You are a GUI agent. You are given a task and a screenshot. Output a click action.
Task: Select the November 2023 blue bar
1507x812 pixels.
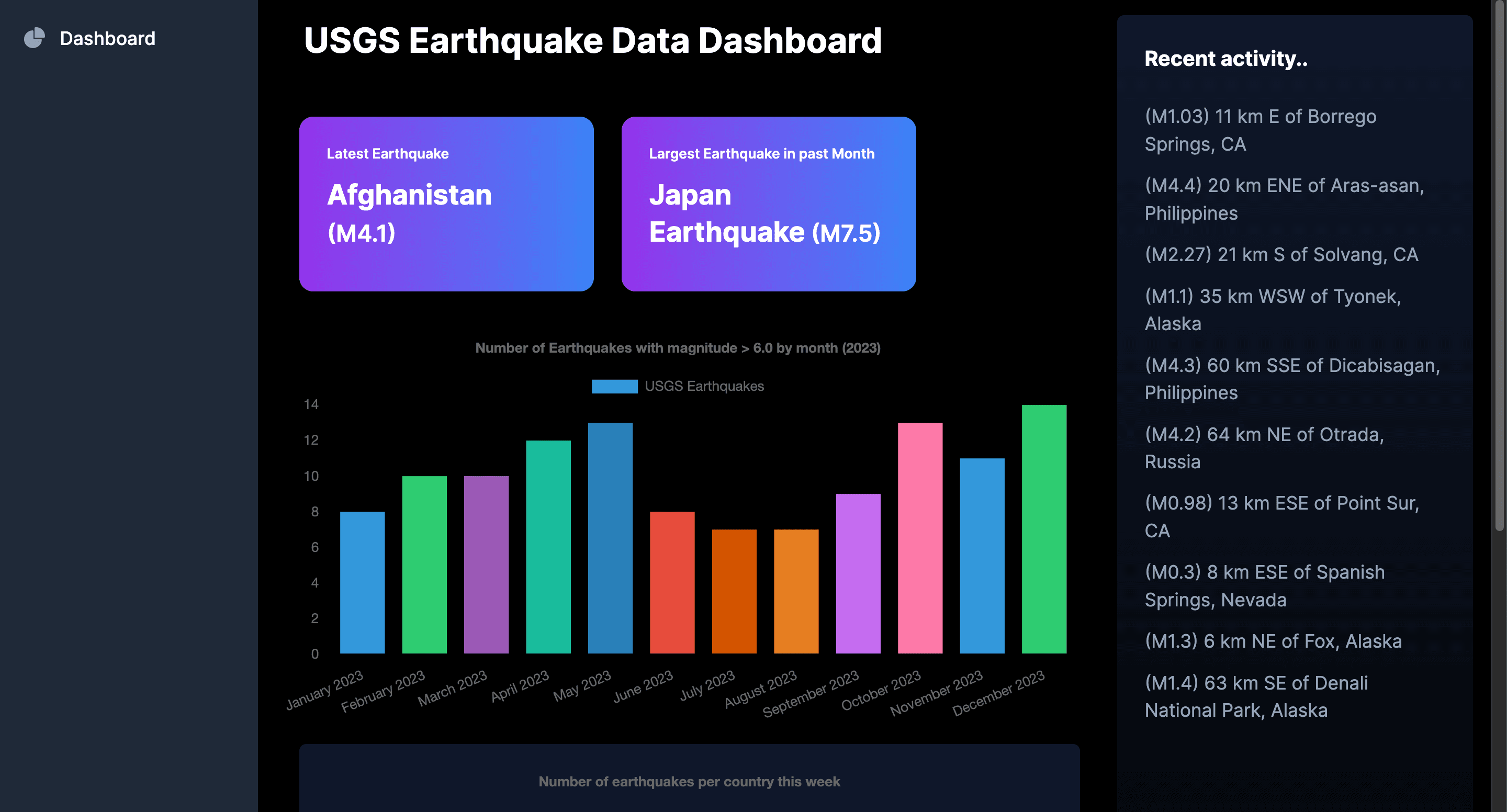coord(982,556)
